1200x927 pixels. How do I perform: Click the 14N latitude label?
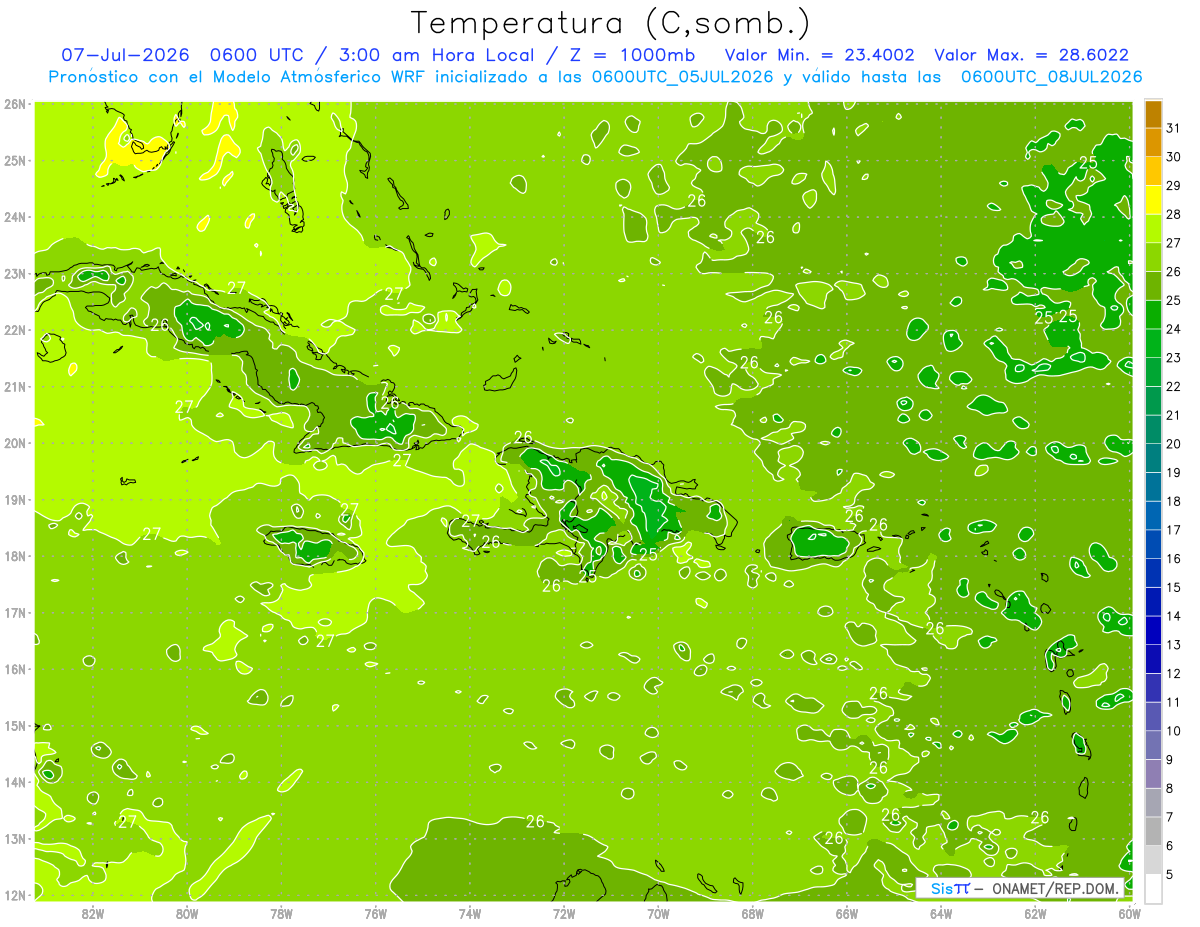tap(15, 782)
